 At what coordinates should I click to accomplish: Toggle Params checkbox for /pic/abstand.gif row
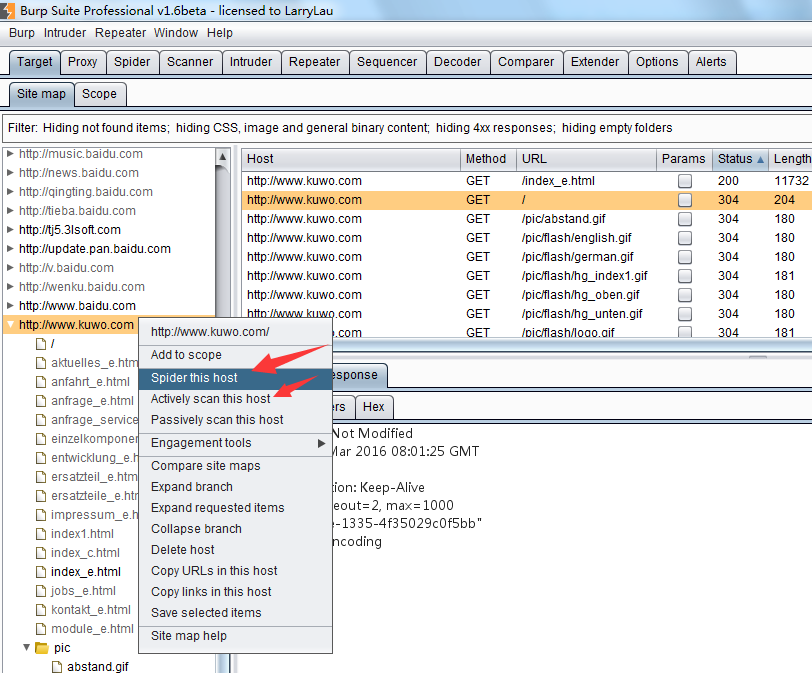[685, 219]
